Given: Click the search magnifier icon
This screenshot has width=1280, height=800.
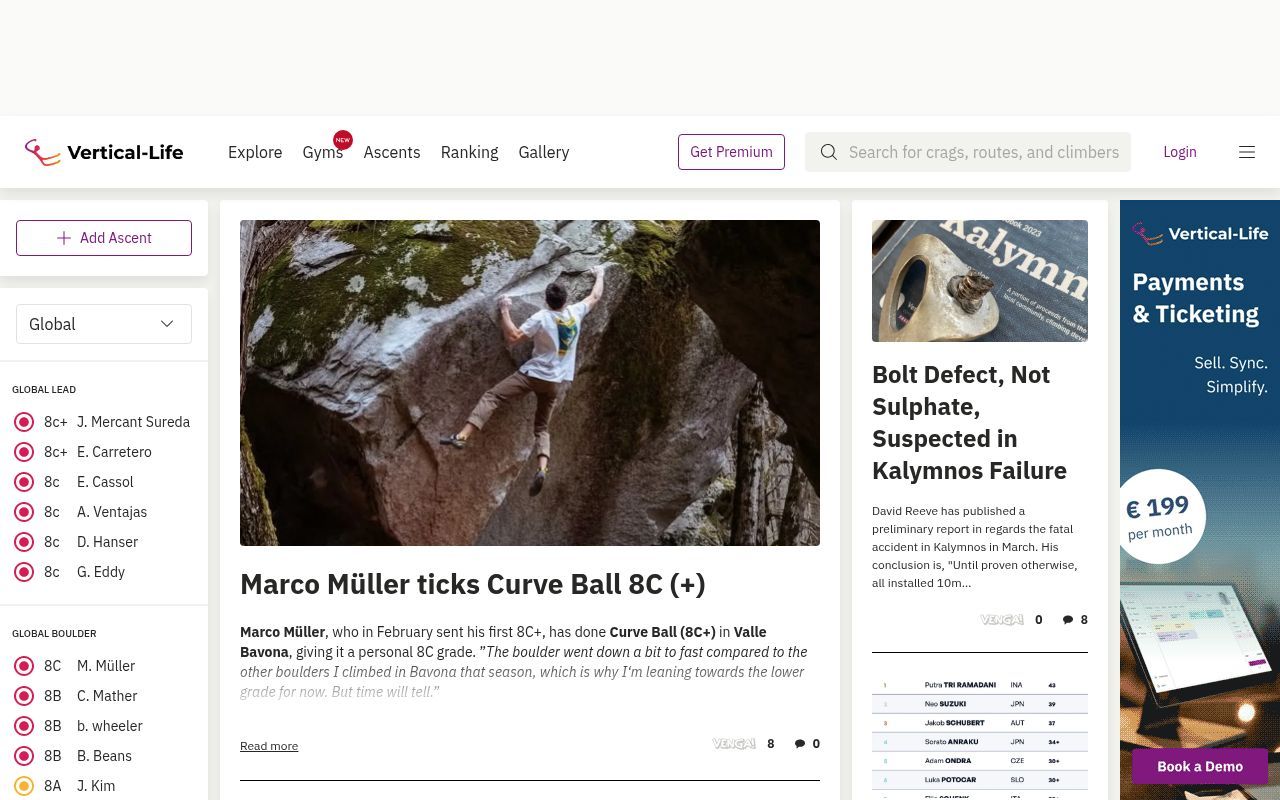Looking at the screenshot, I should pyautogui.click(x=829, y=152).
